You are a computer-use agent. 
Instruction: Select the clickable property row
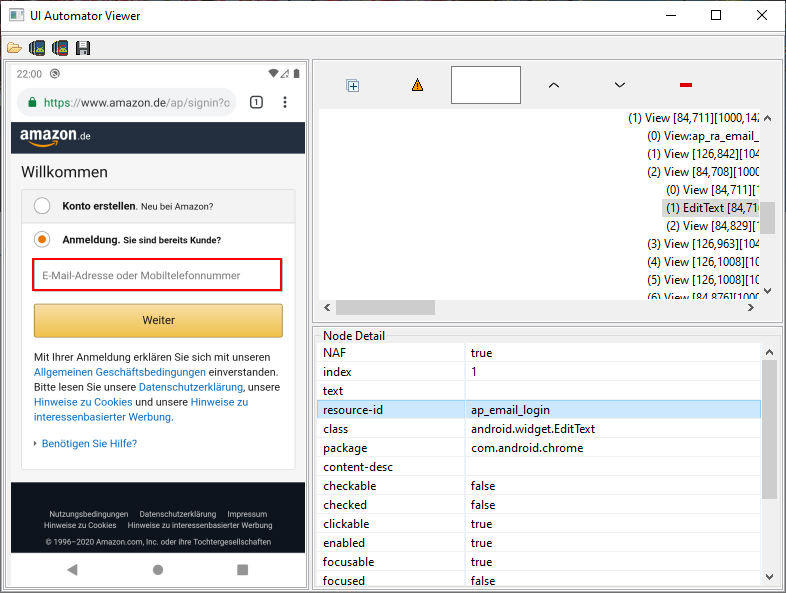click(539, 524)
